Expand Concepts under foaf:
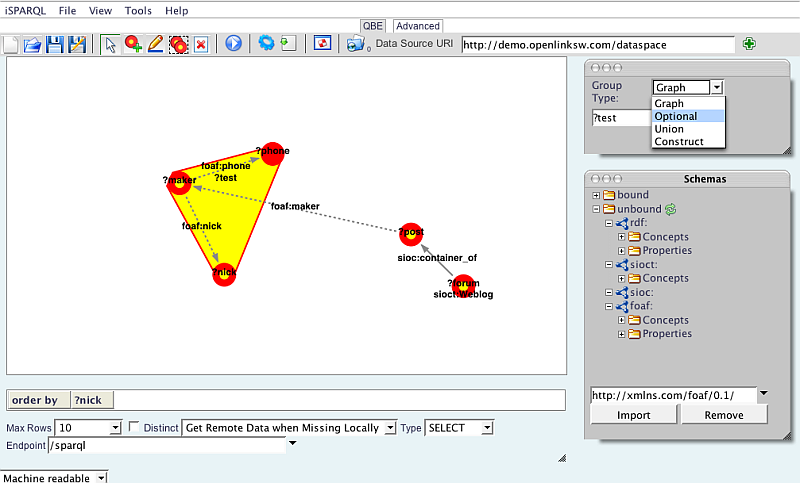The height and width of the screenshot is (483, 800). click(x=621, y=320)
